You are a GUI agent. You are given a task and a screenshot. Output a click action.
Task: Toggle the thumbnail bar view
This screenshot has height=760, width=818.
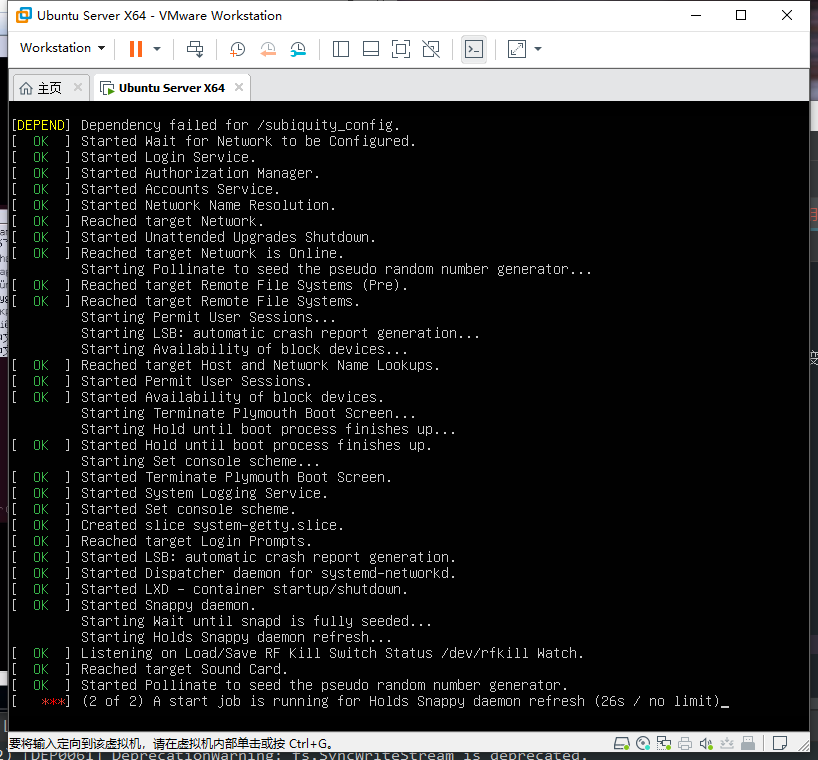click(371, 49)
